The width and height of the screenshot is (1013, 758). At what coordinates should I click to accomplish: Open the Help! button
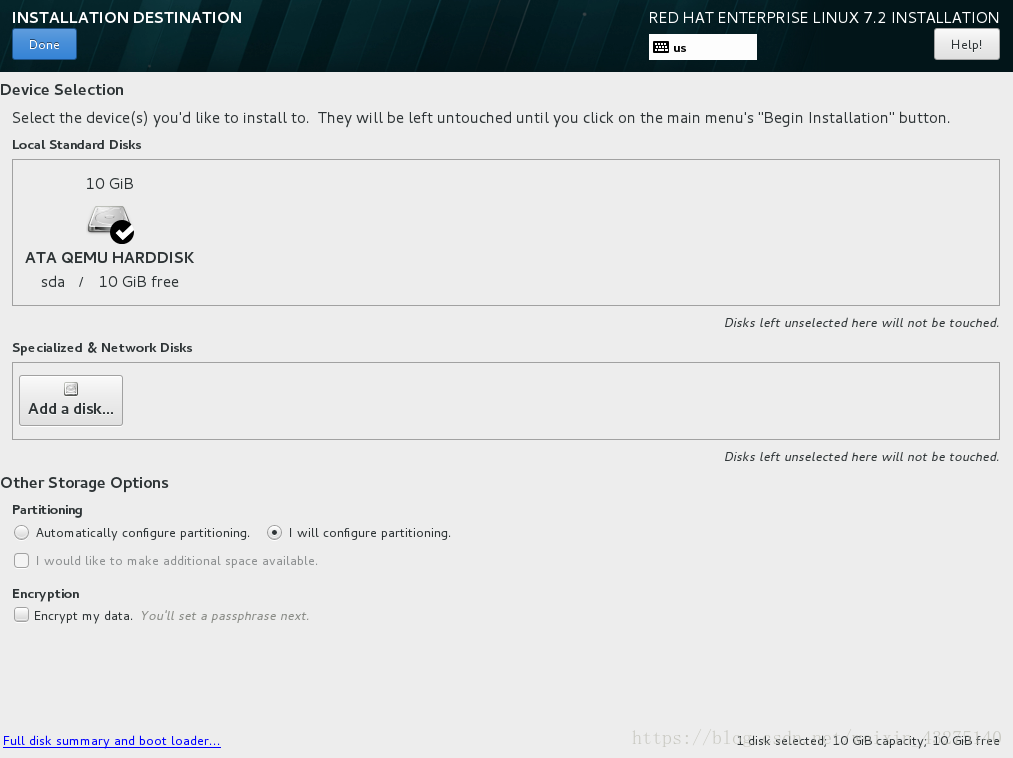click(x=966, y=45)
